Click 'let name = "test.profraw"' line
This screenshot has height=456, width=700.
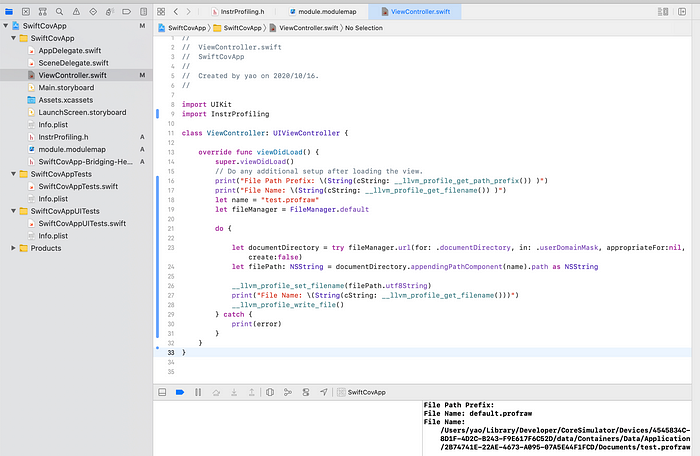point(267,200)
